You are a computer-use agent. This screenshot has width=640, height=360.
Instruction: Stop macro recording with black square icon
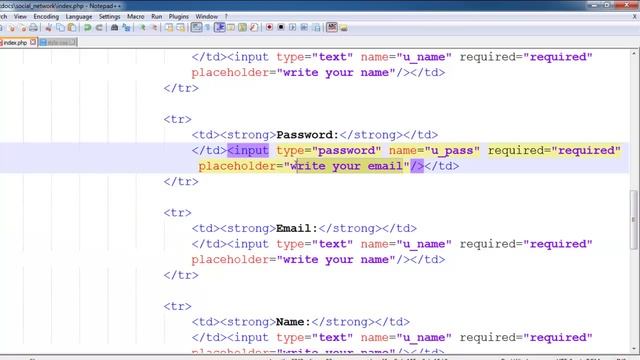tap(281, 27)
